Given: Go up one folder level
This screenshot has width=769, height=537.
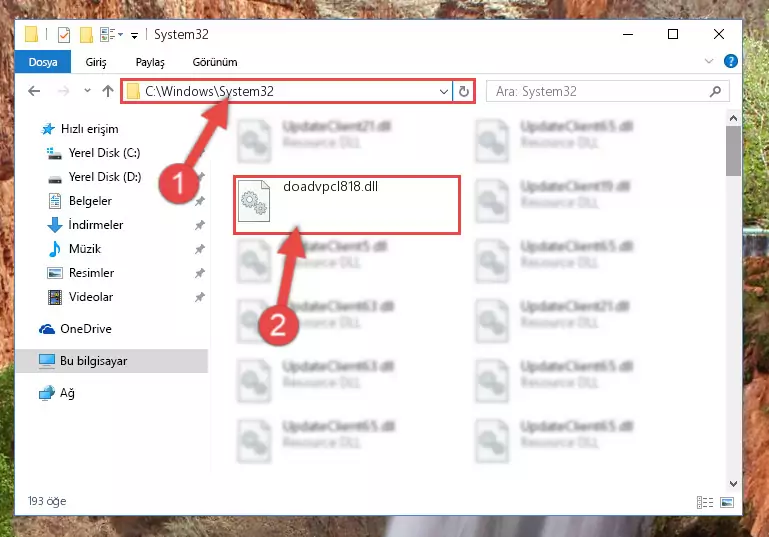Looking at the screenshot, I should (x=108, y=91).
